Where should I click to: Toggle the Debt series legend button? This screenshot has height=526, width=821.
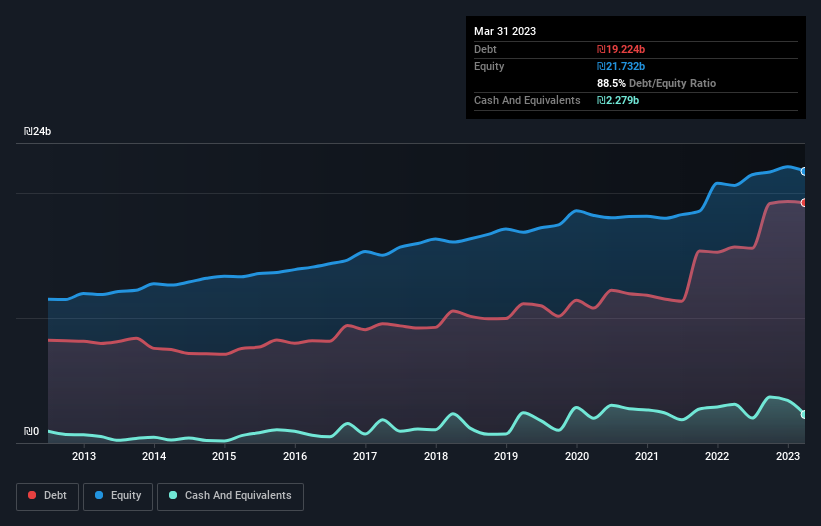click(47, 496)
